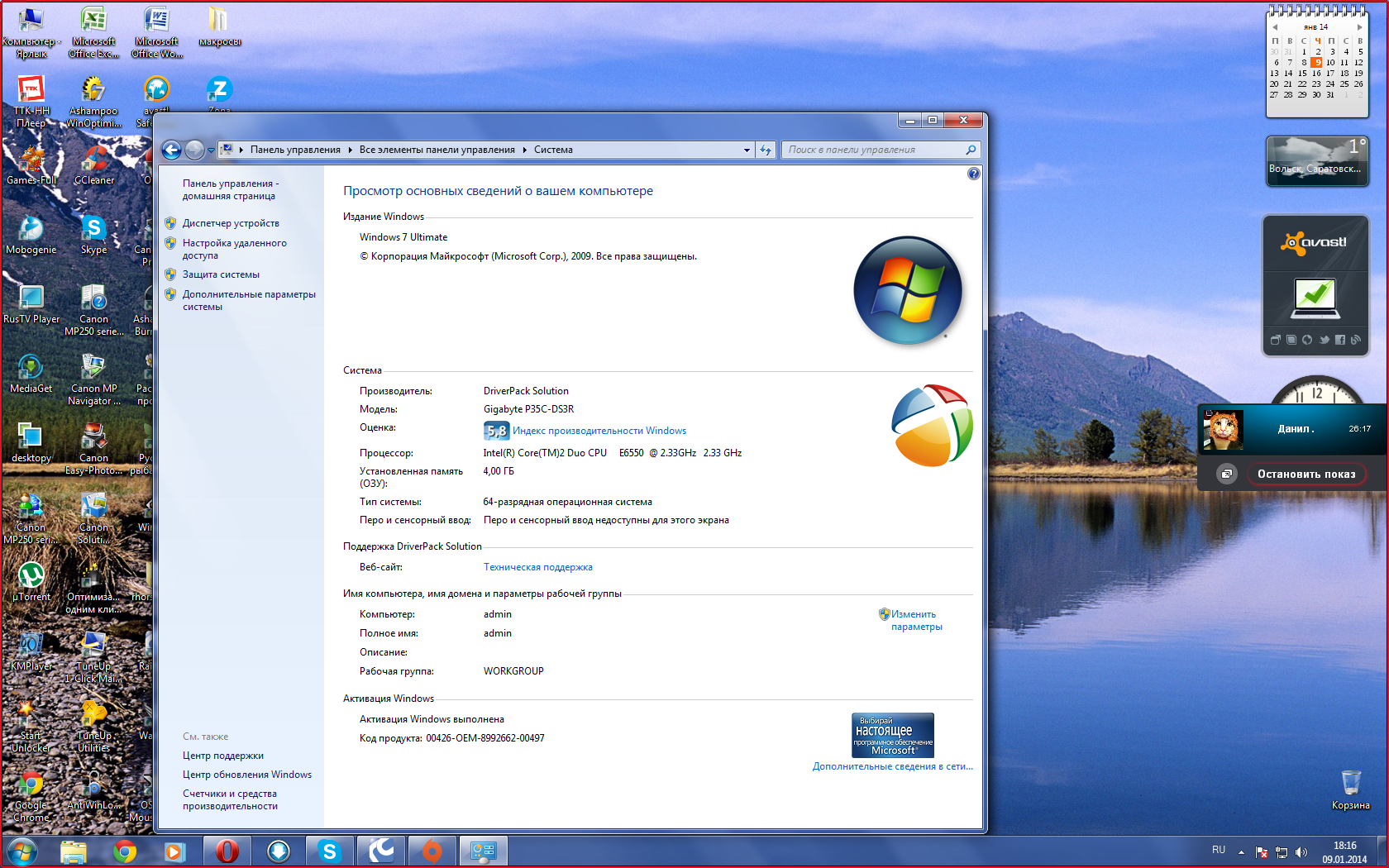Open the макросы folder on desktop
The width and height of the screenshot is (1389, 868).
(x=219, y=27)
